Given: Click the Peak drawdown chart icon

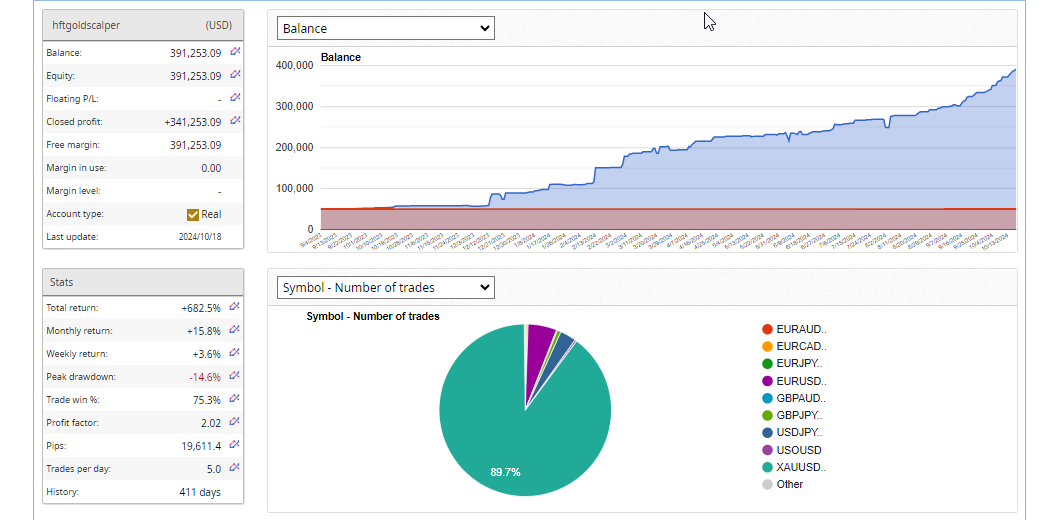Looking at the screenshot, I should (x=235, y=376).
